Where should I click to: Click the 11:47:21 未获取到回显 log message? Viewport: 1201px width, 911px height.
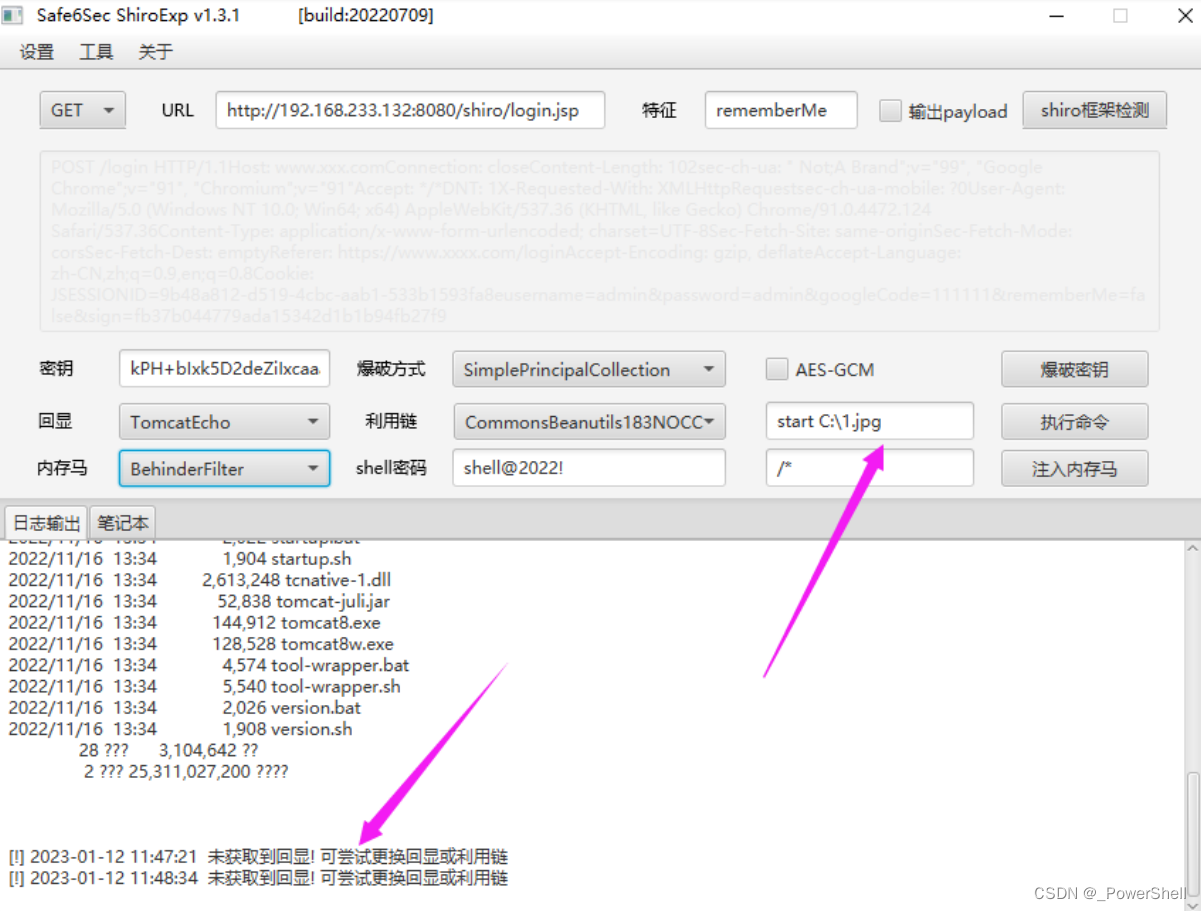(258, 857)
